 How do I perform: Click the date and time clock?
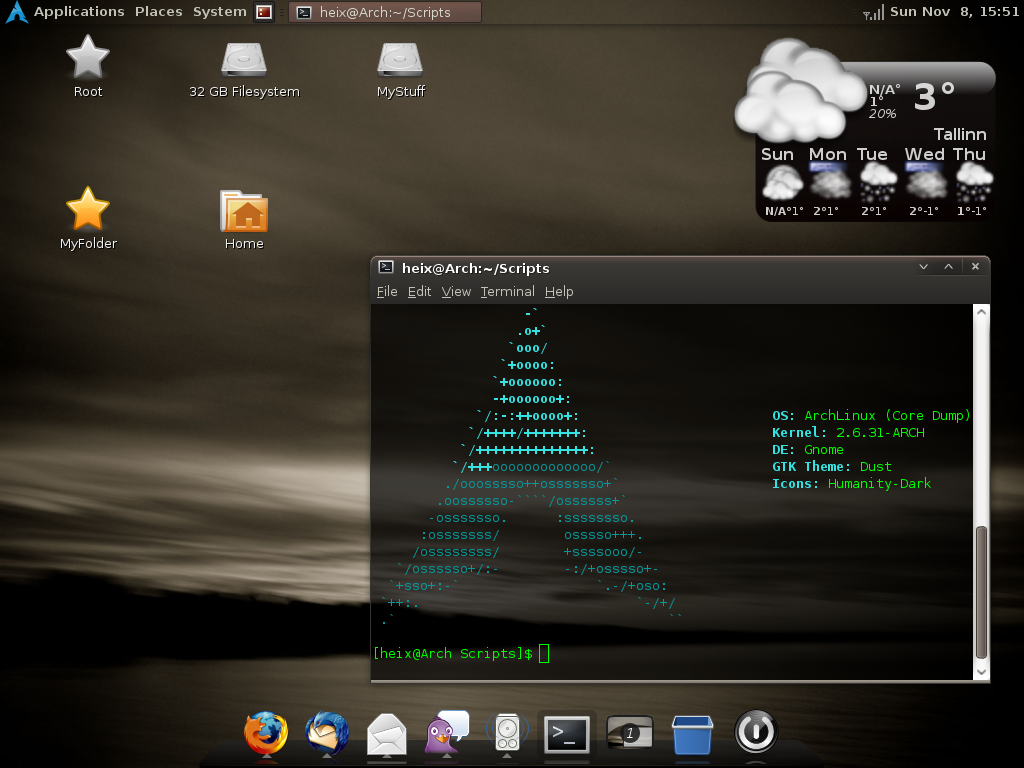point(954,12)
